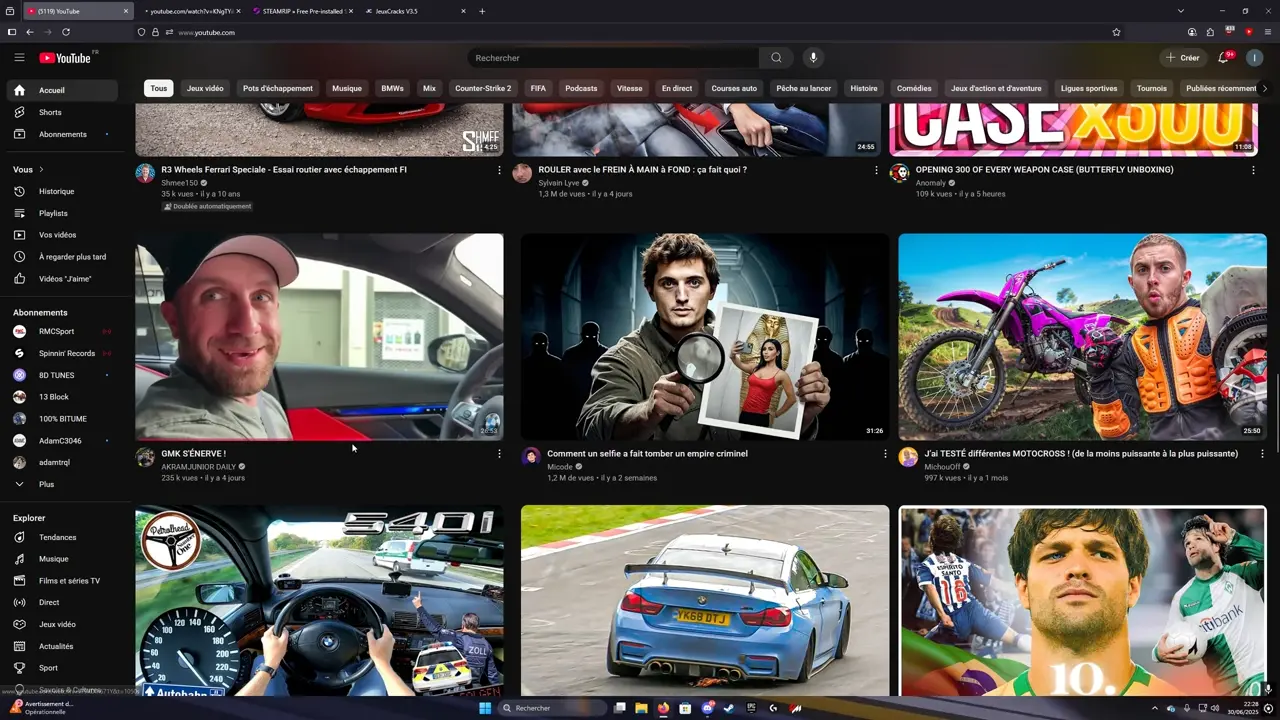Start voice search with the microphone

click(813, 58)
